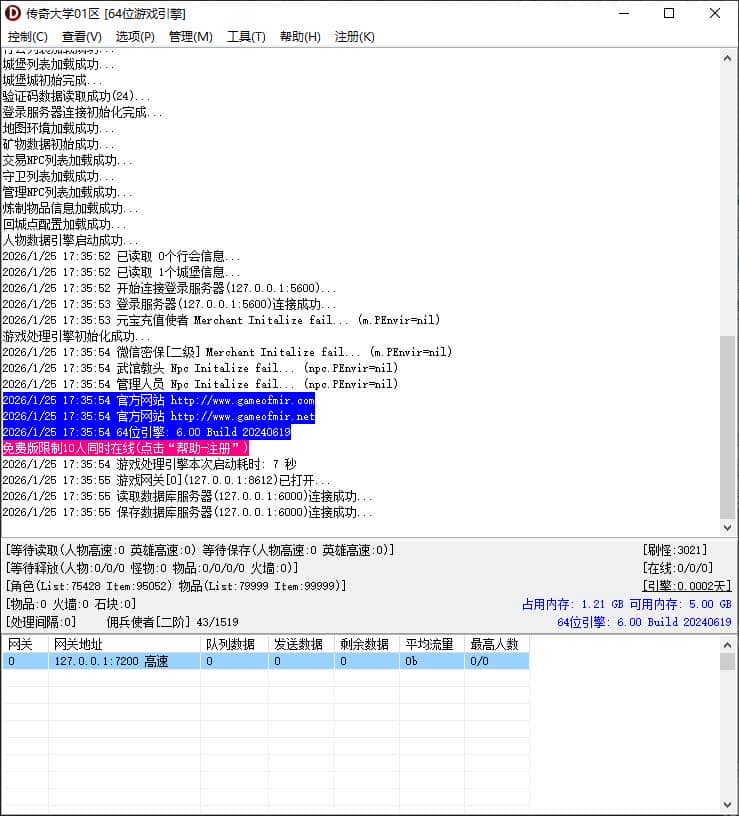Click highlighted 64位引擎 6.00 Build log line
Viewport: 739px width, 816px height.
coord(146,432)
